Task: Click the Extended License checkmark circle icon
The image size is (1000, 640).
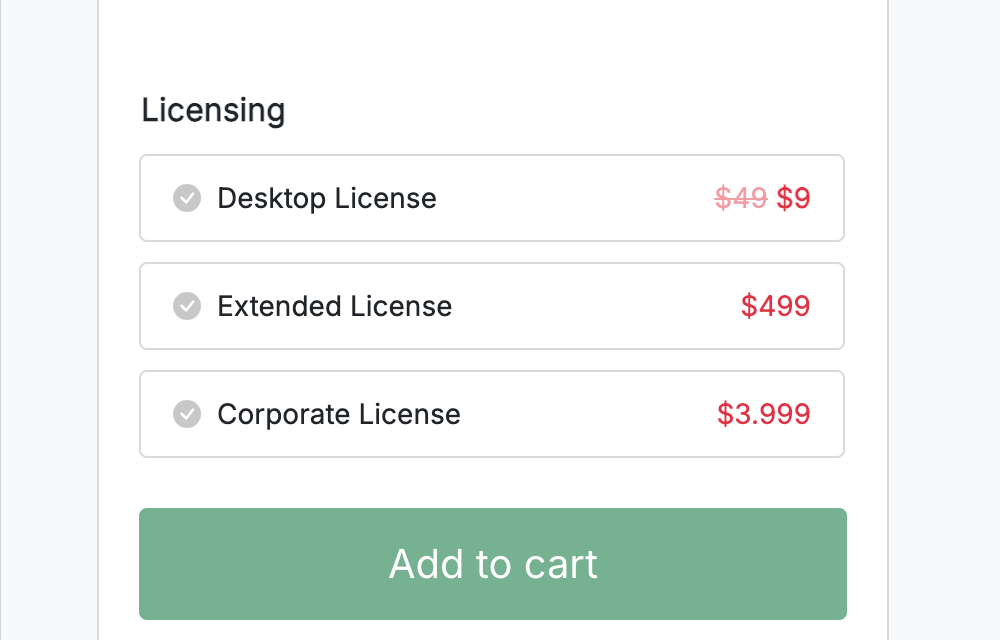Action: click(187, 306)
